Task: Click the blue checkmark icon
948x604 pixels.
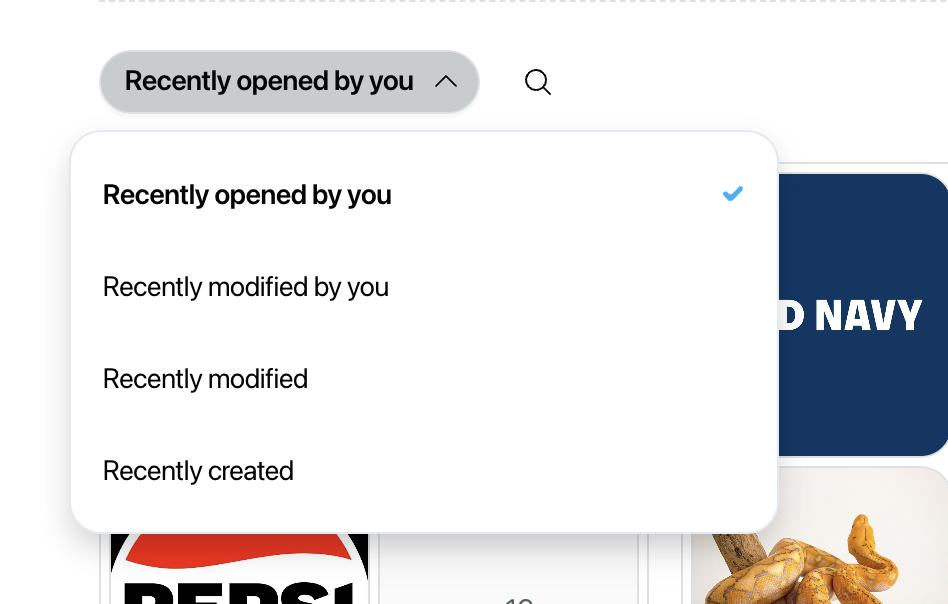Action: point(733,193)
